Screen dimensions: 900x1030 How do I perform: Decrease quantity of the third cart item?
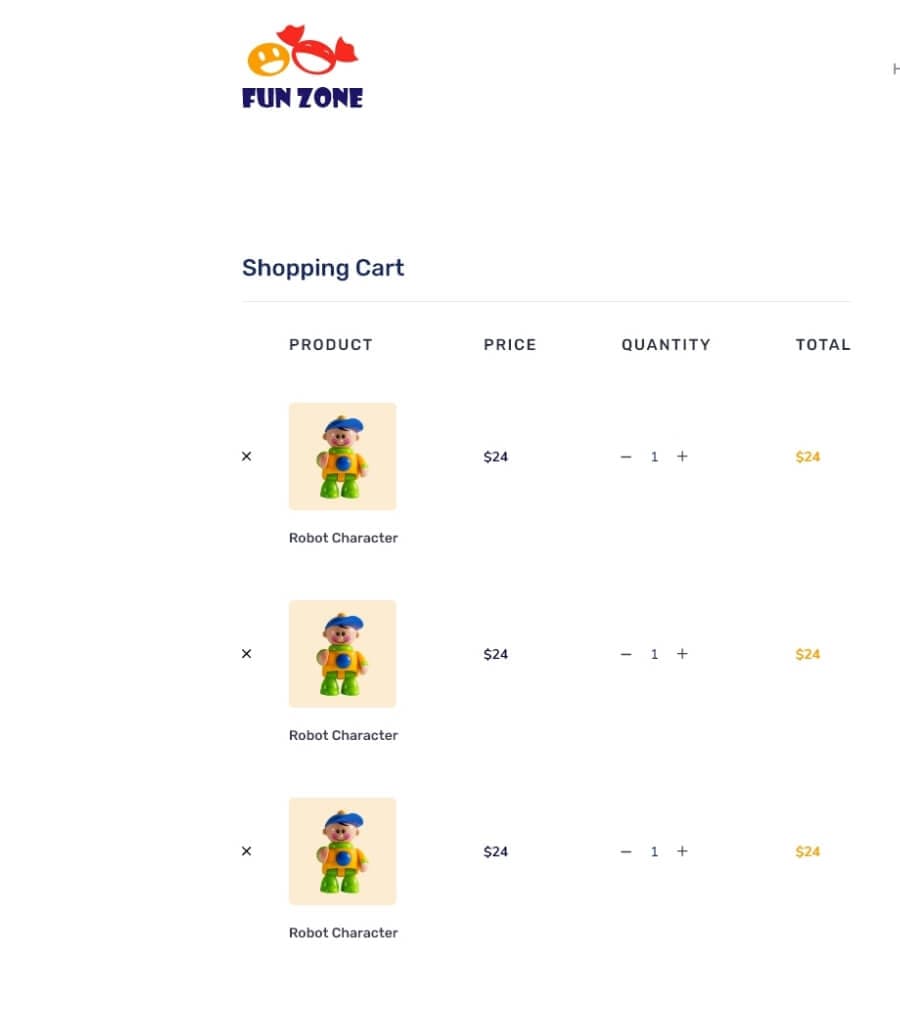[626, 851]
